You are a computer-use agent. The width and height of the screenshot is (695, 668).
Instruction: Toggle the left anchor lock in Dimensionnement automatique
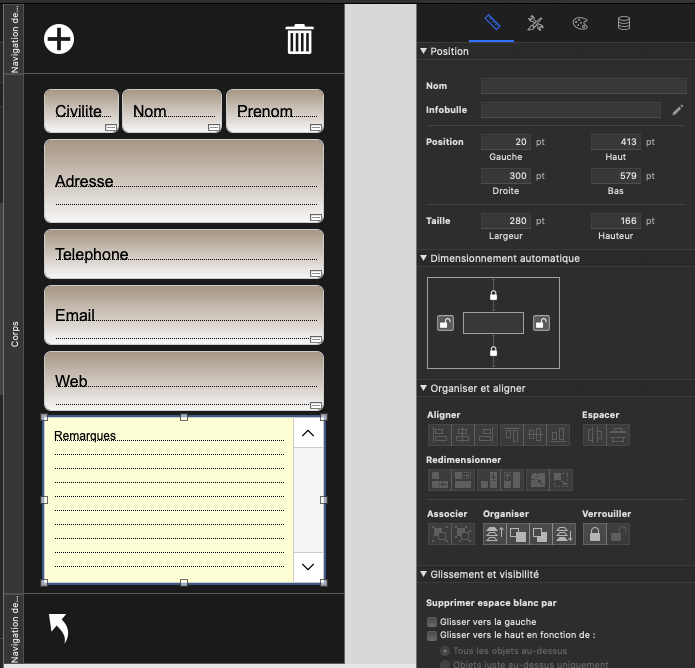point(446,323)
